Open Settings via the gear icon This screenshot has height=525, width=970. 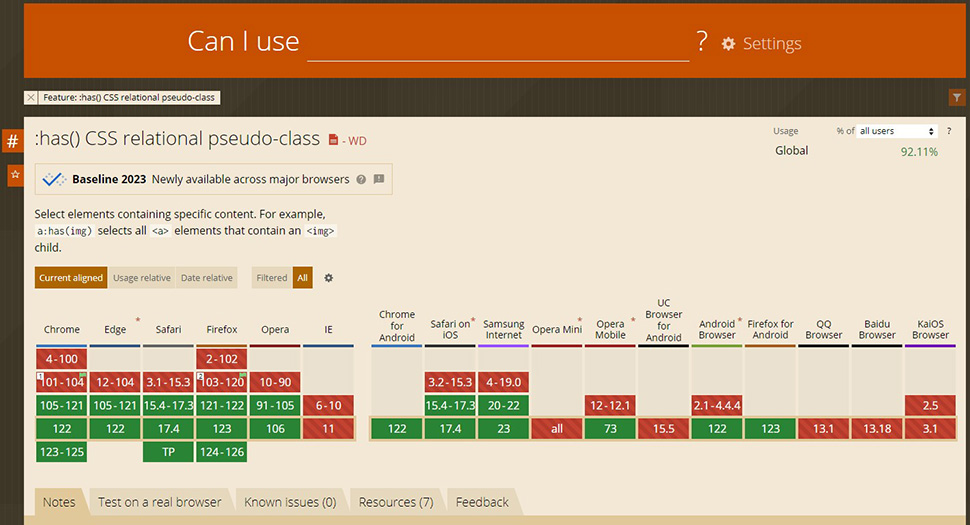728,44
